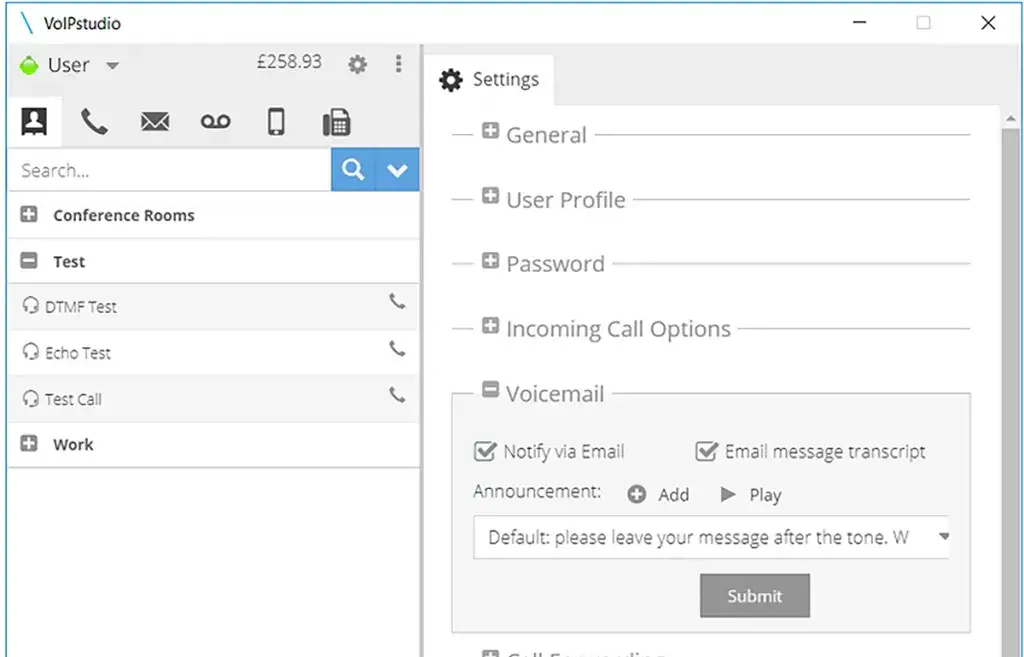Open the messages envelope tab

(155, 123)
